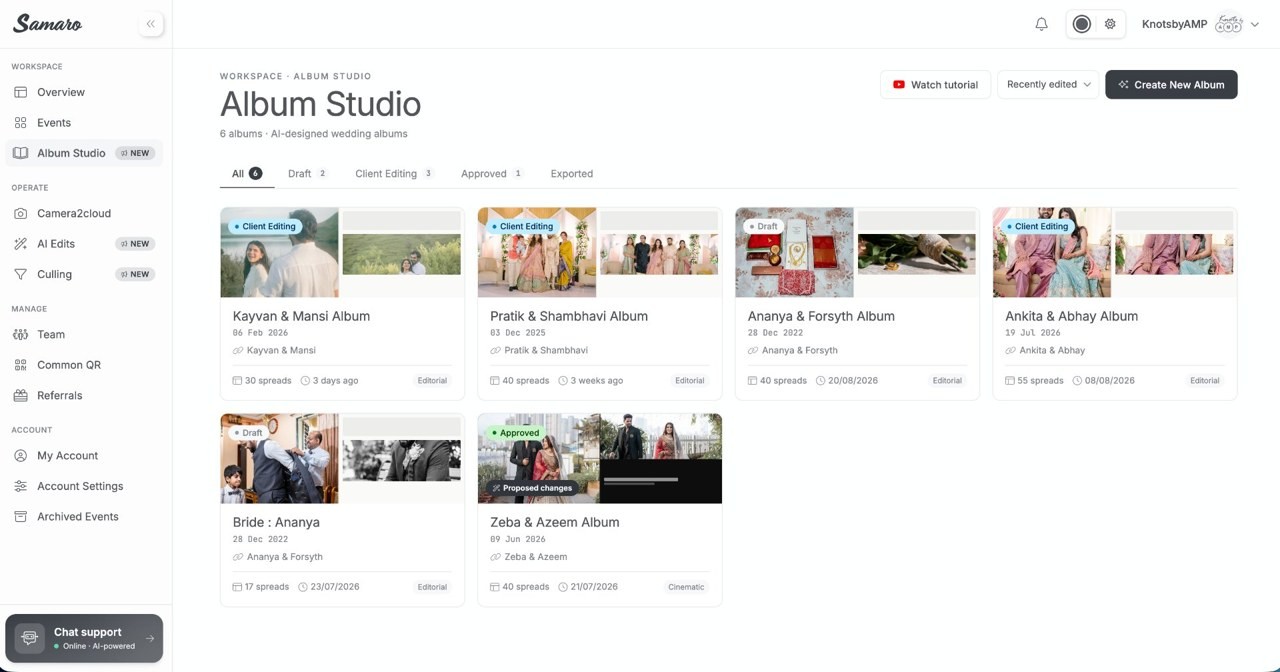Click the 3 weeks ago timestamp

[590, 381]
